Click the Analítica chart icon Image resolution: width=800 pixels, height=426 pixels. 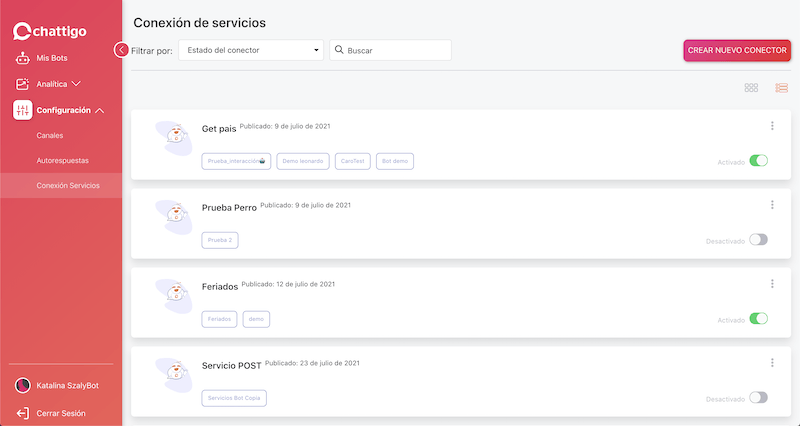pos(22,84)
